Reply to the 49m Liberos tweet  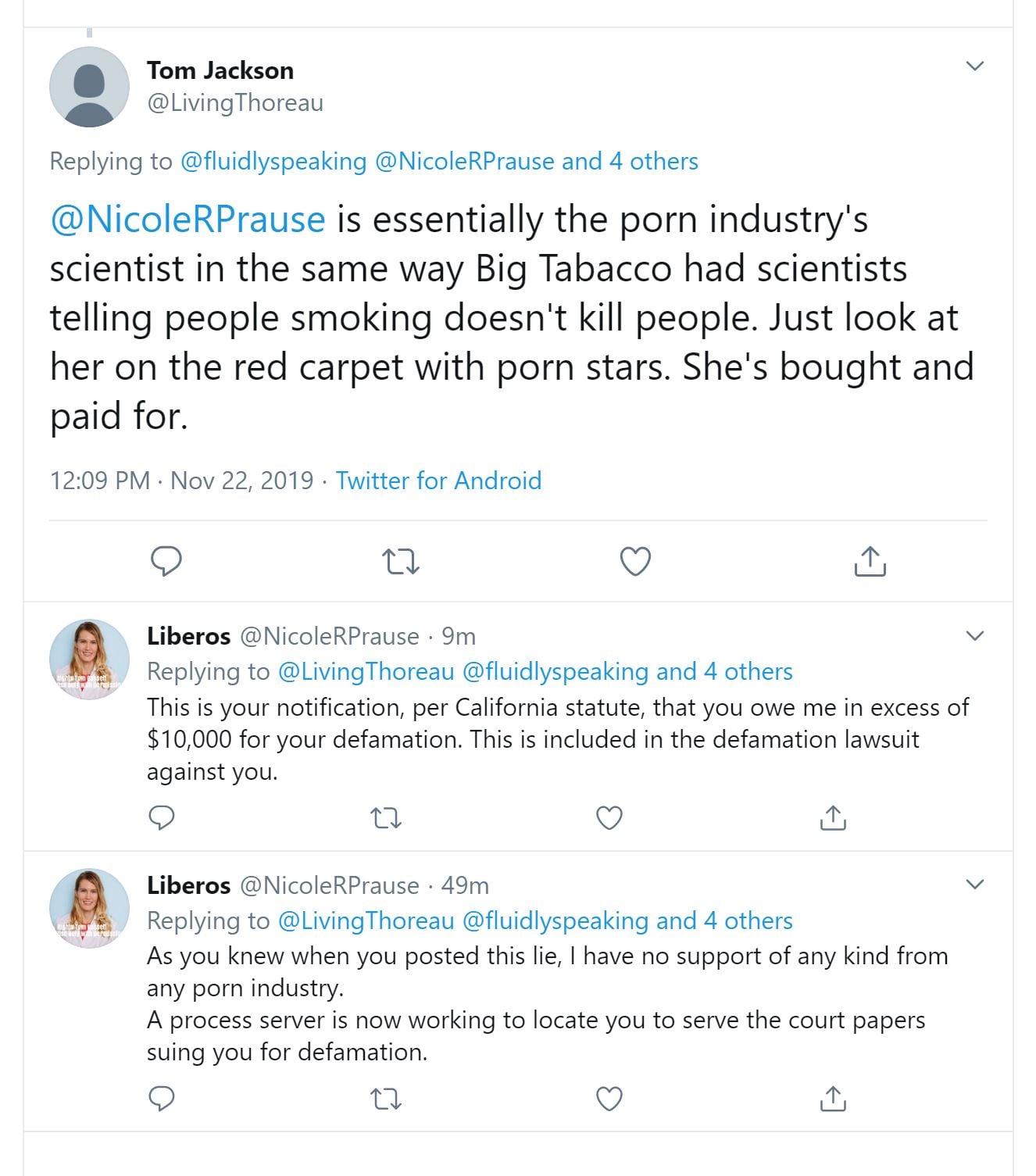(x=162, y=1099)
